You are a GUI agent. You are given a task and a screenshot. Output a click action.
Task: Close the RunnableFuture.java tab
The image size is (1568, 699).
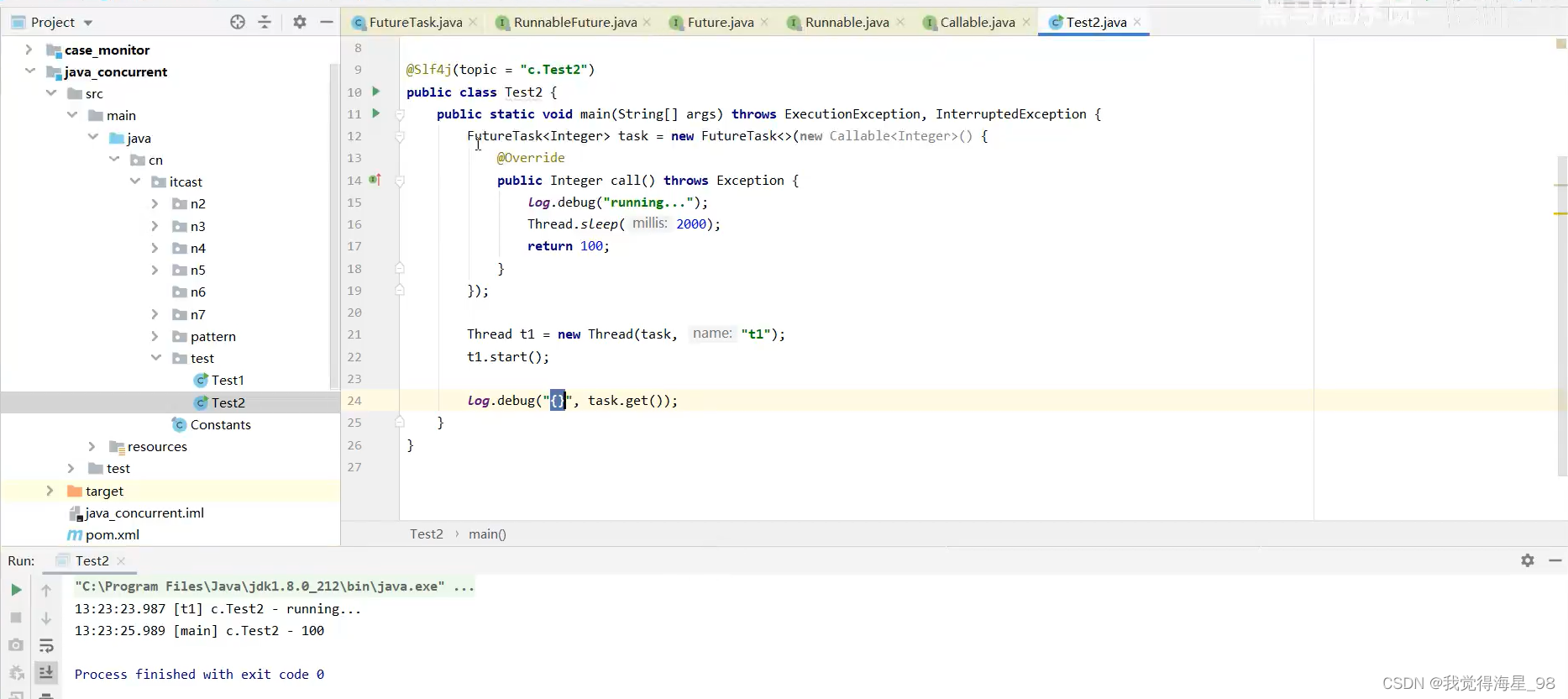point(647,22)
